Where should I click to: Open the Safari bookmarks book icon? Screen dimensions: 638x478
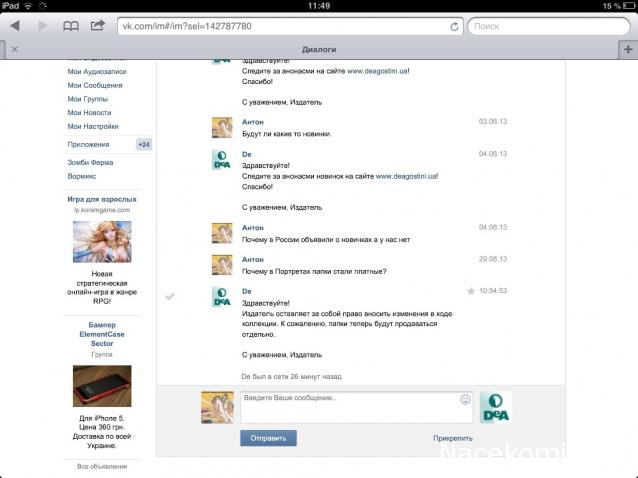coord(71,25)
